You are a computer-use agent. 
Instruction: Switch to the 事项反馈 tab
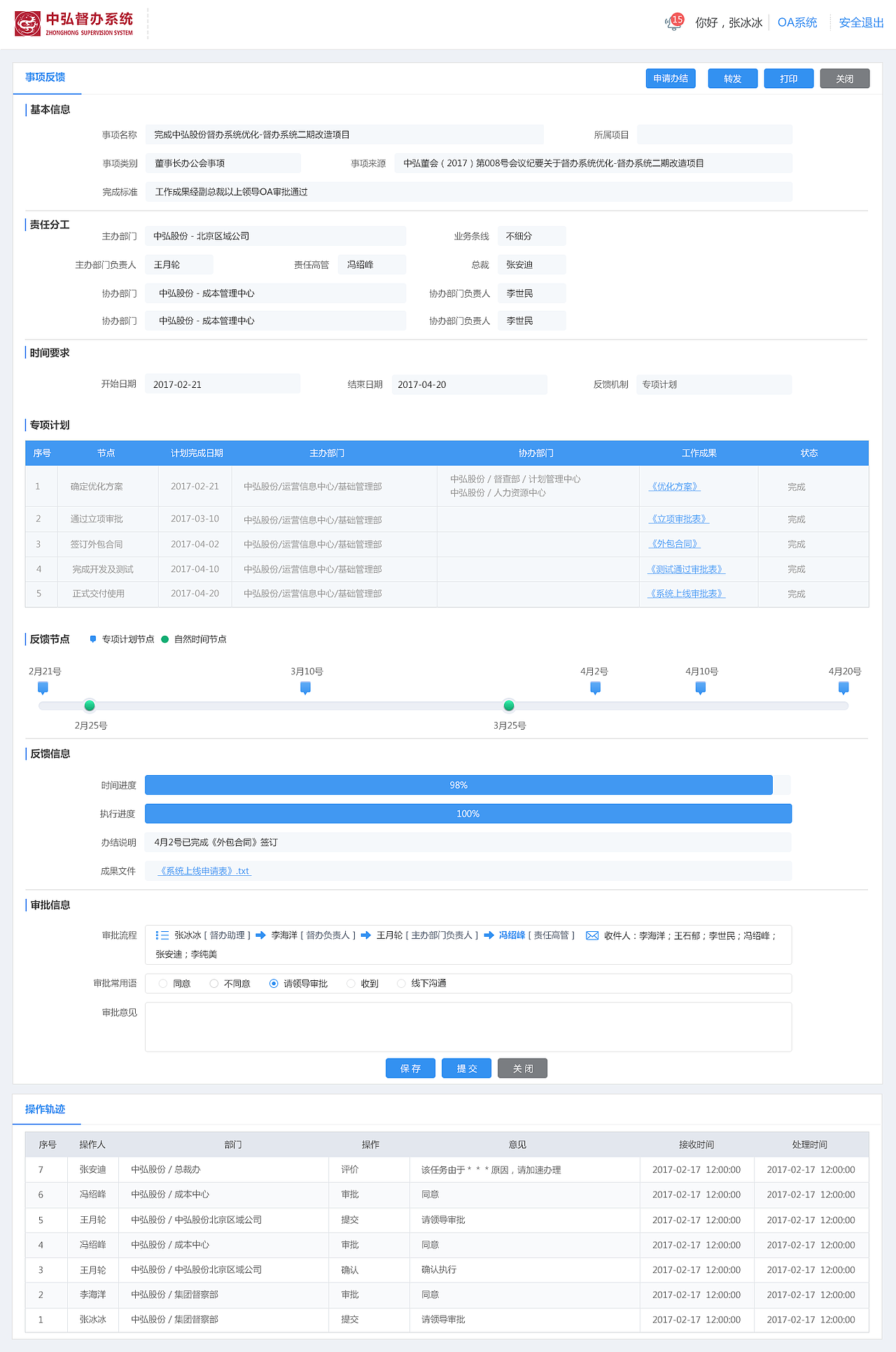click(46, 78)
